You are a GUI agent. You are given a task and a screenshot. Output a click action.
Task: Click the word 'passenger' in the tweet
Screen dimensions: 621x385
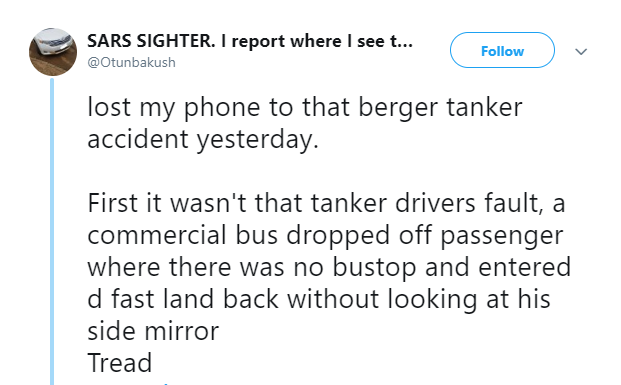[502, 237]
